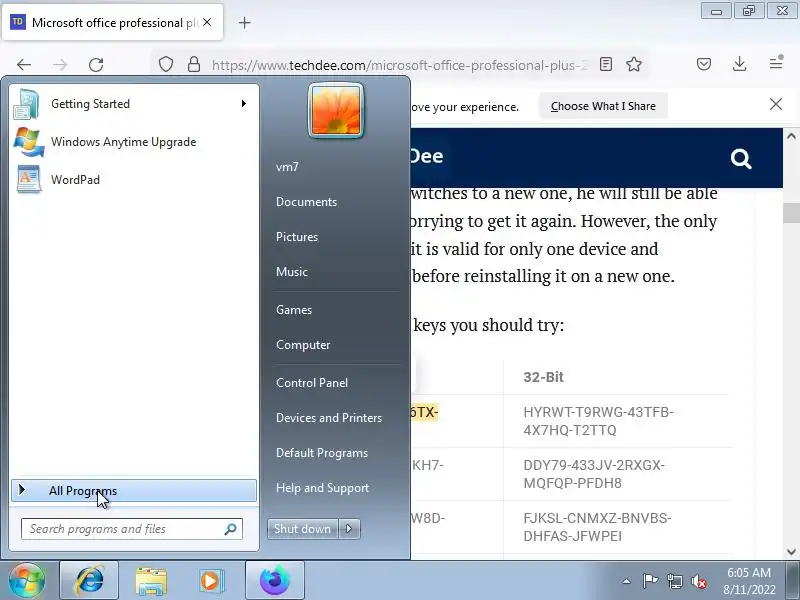
Task: Select the Microsoft office professional tab
Action: tap(113, 22)
